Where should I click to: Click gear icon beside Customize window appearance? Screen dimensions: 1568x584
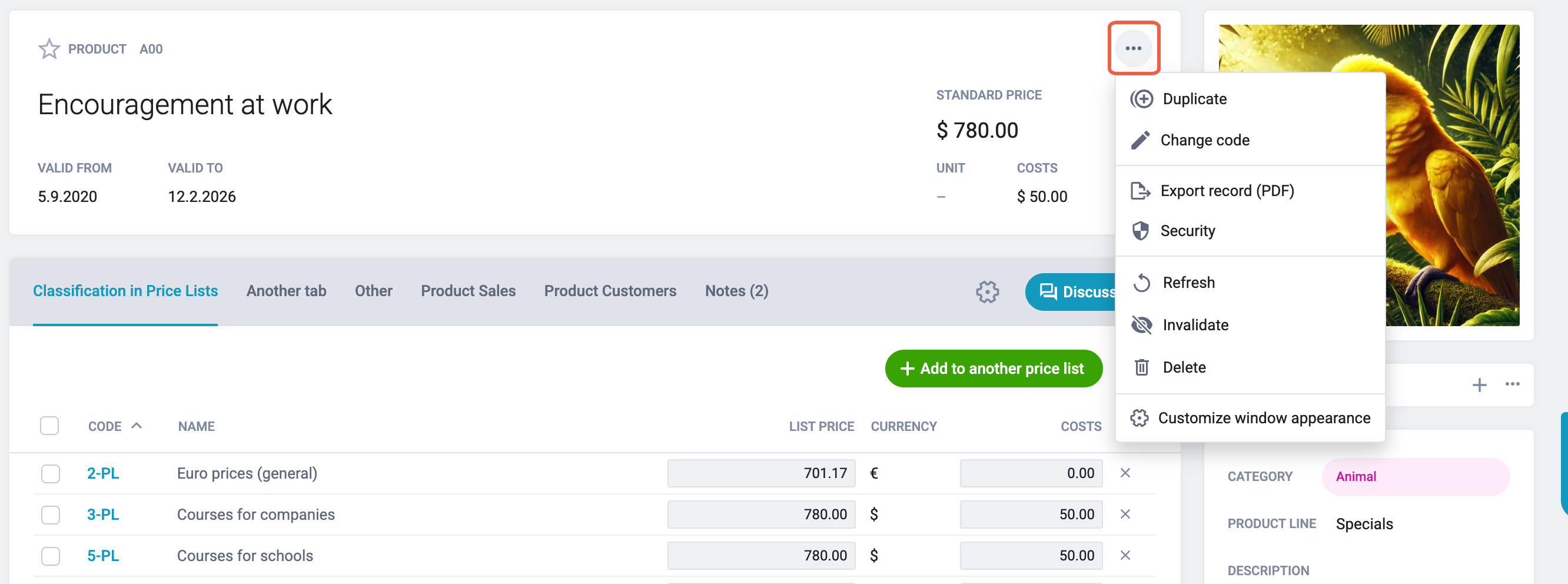[x=1139, y=418]
